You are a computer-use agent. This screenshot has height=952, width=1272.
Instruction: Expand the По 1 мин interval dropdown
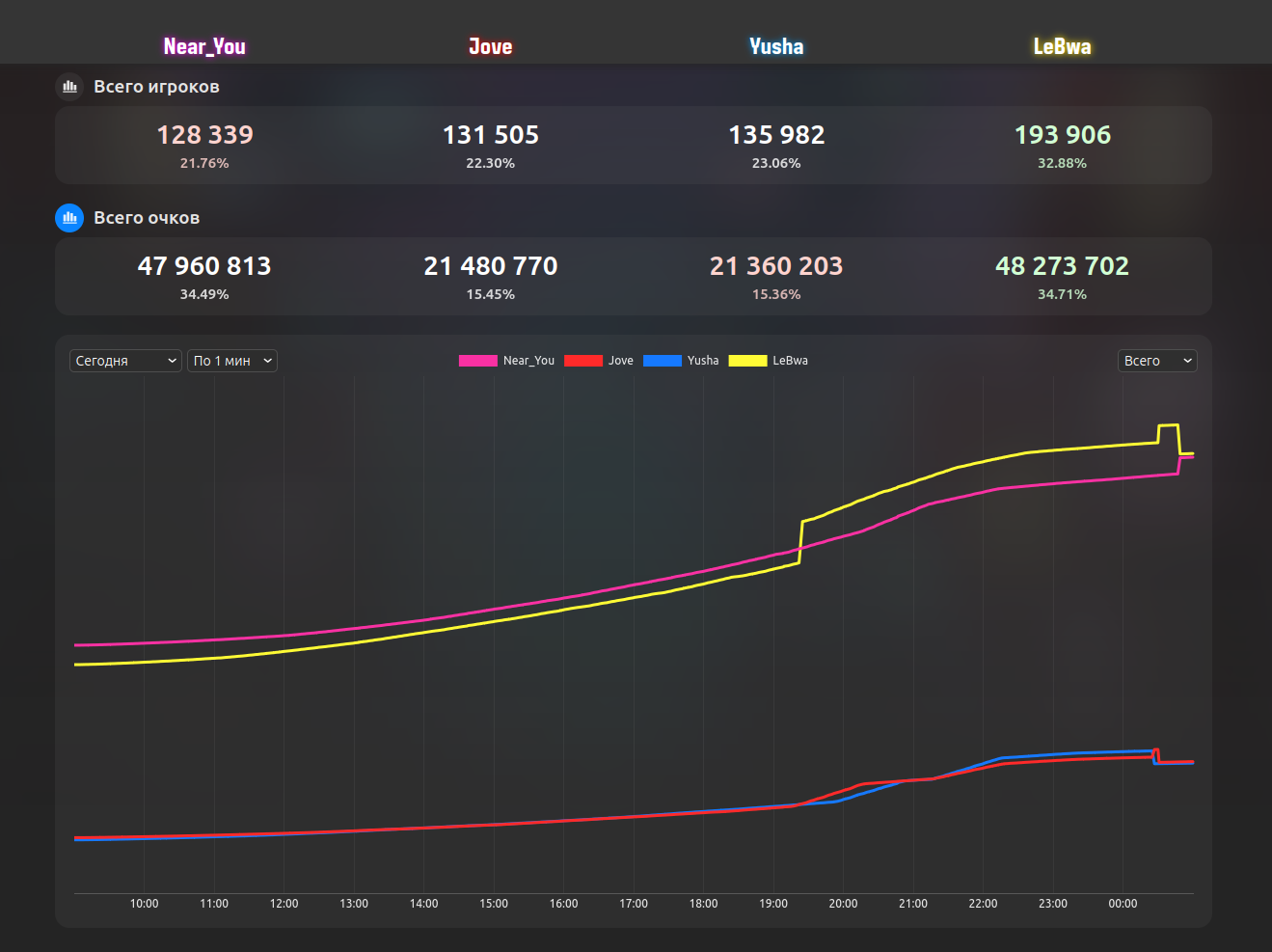pos(231,361)
